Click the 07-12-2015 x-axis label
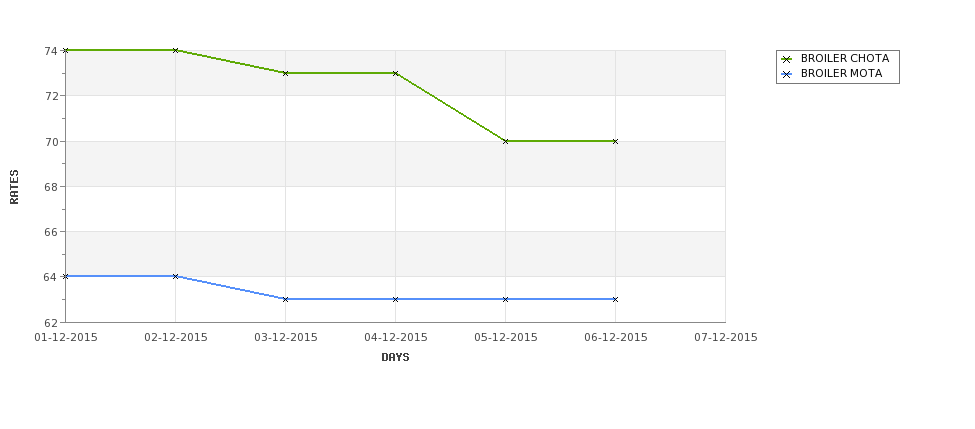 coord(726,338)
